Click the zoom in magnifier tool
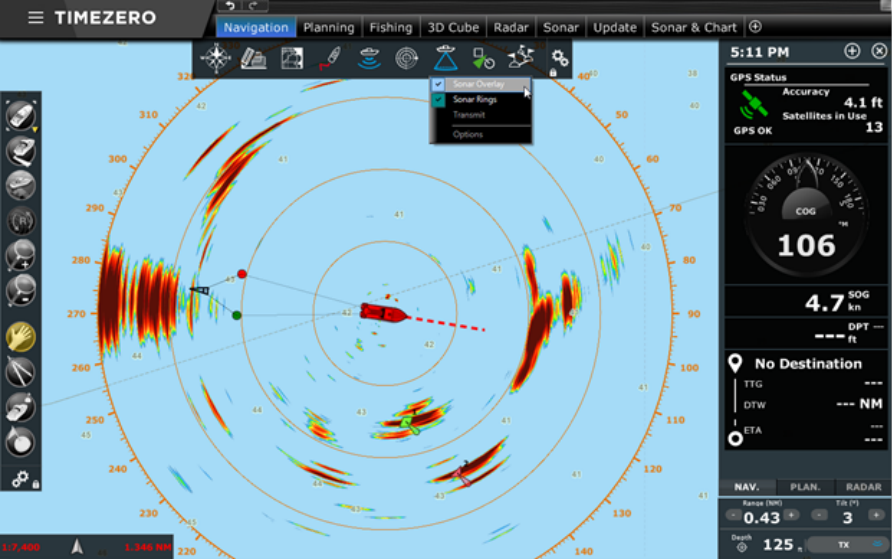 (x=21, y=254)
